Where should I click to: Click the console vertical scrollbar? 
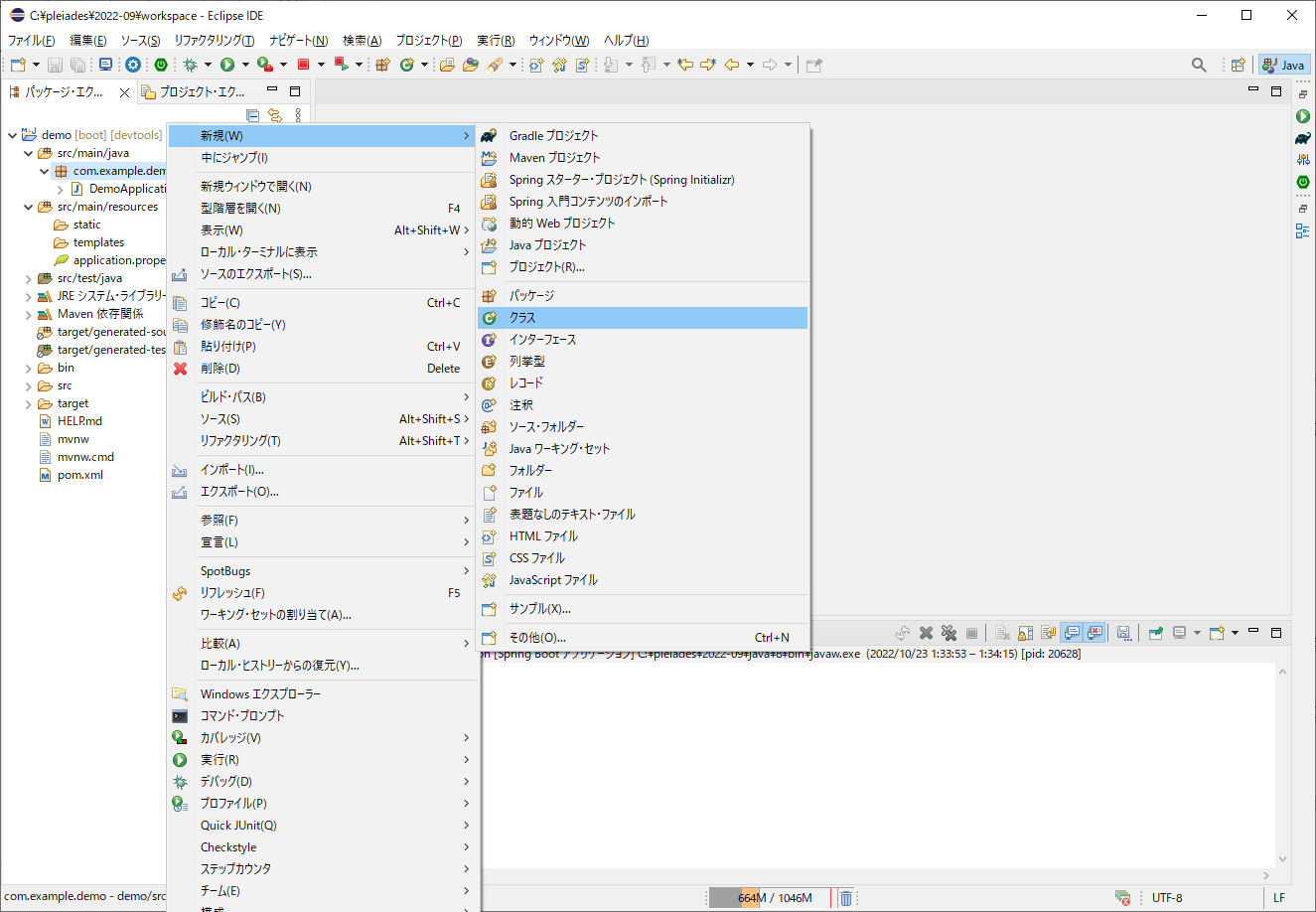(x=1282, y=765)
